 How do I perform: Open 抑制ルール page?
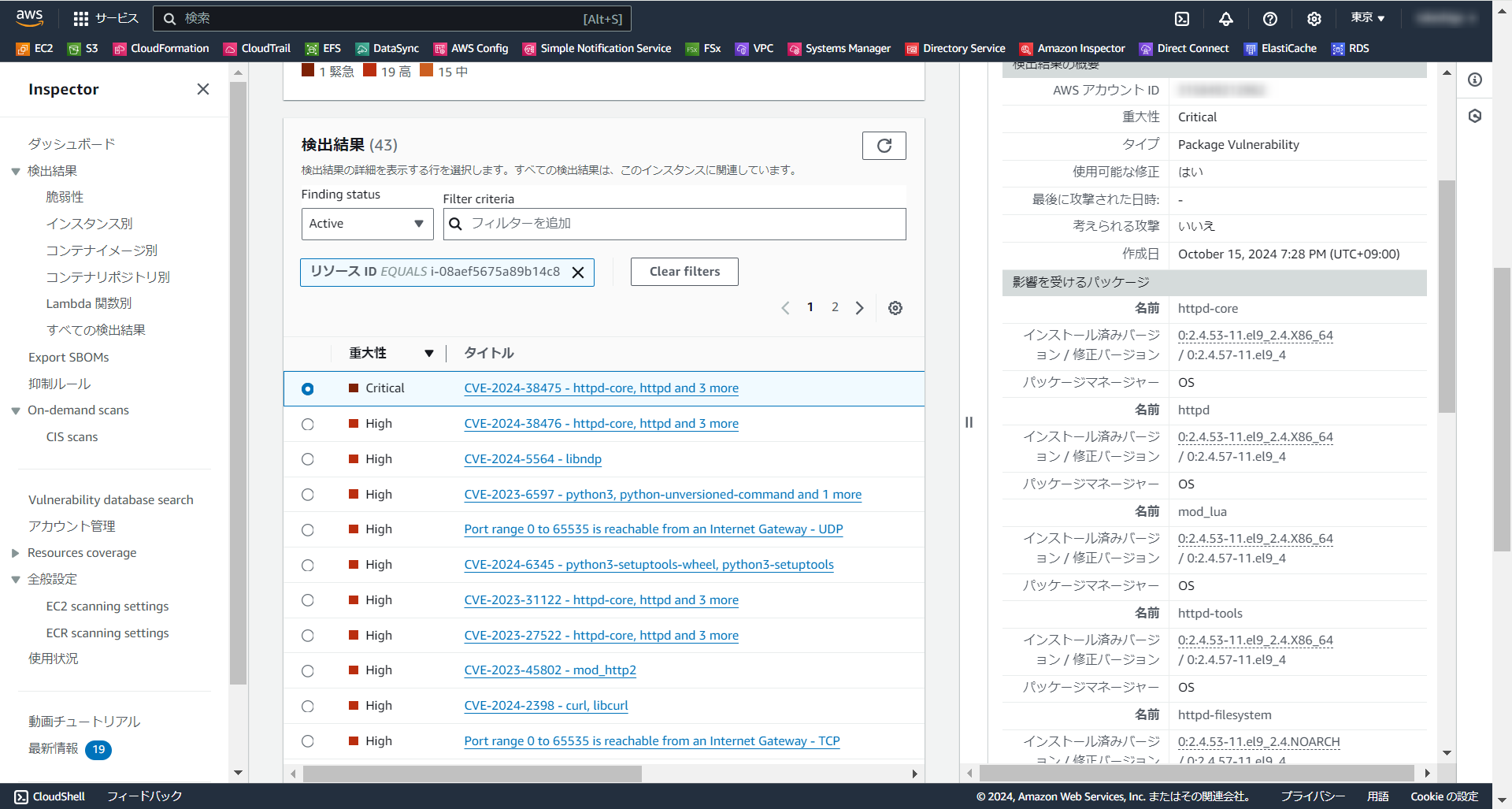59,384
